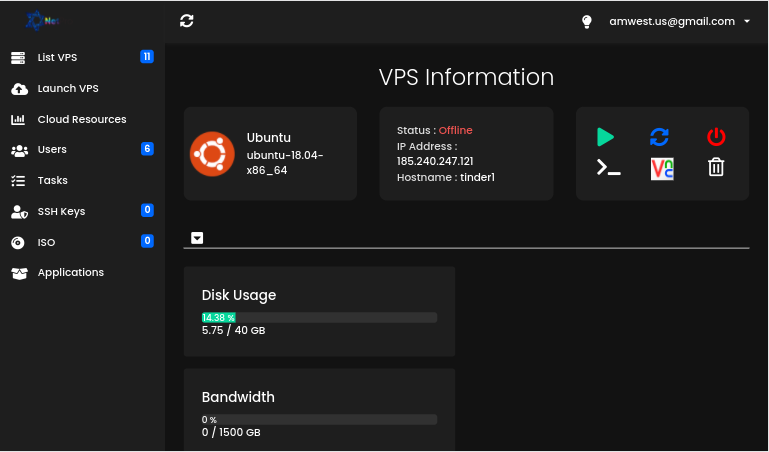Viewport: 769px width, 452px height.
Task: Open SSH Keys section
Action: 61,211
